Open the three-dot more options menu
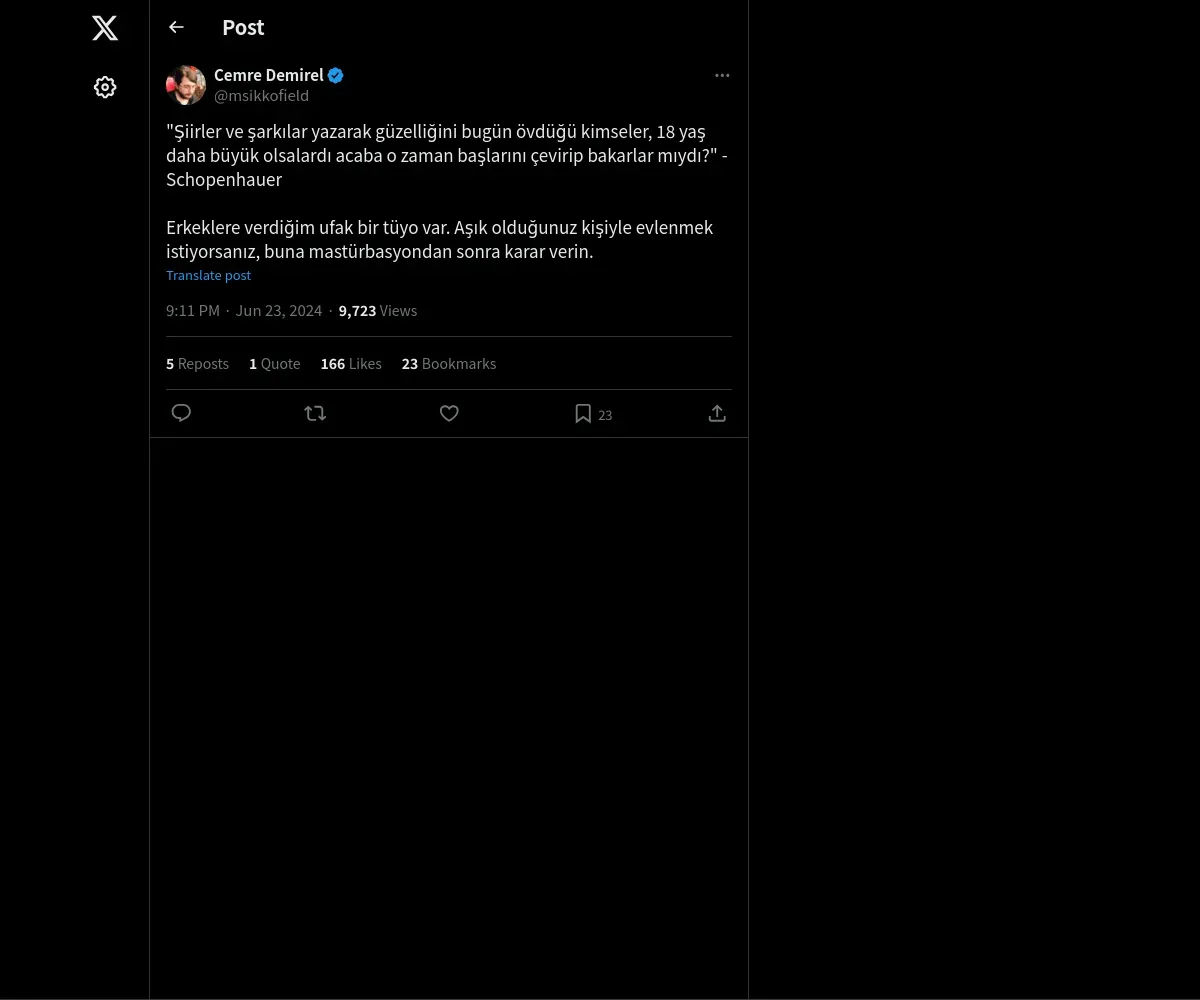This screenshot has width=1200, height=1000. point(722,76)
